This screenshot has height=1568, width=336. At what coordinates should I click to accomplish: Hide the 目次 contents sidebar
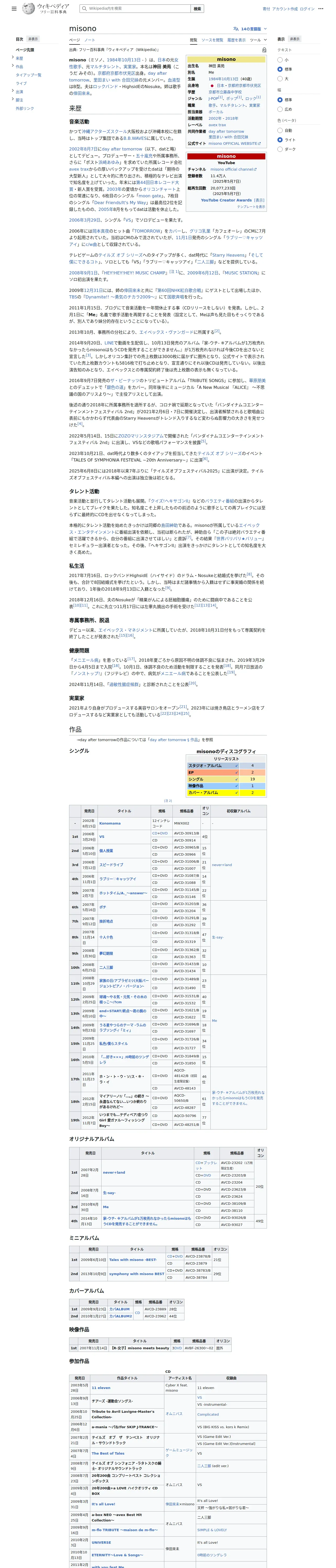[x=33, y=39]
